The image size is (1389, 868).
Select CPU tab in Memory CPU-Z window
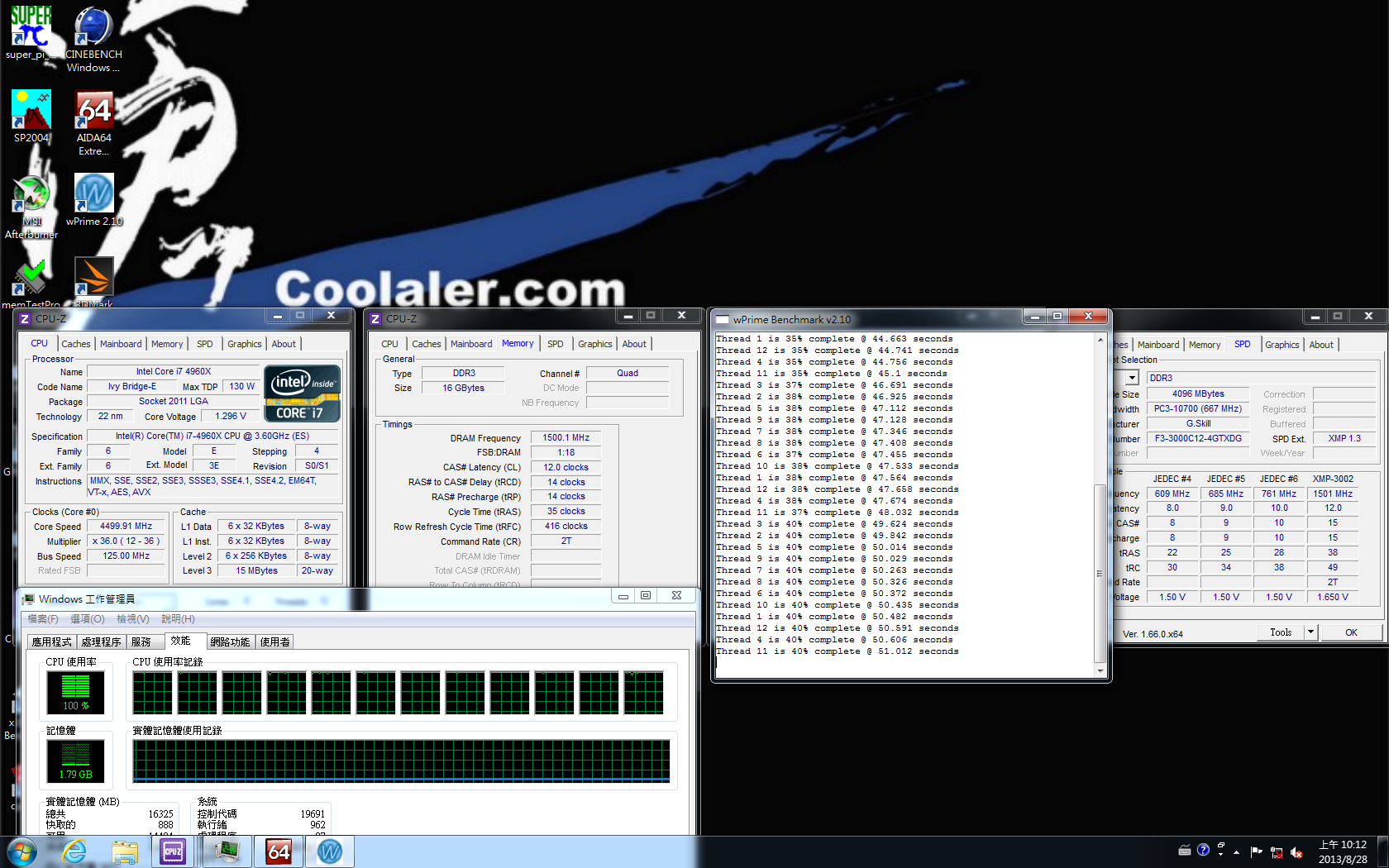tap(390, 344)
